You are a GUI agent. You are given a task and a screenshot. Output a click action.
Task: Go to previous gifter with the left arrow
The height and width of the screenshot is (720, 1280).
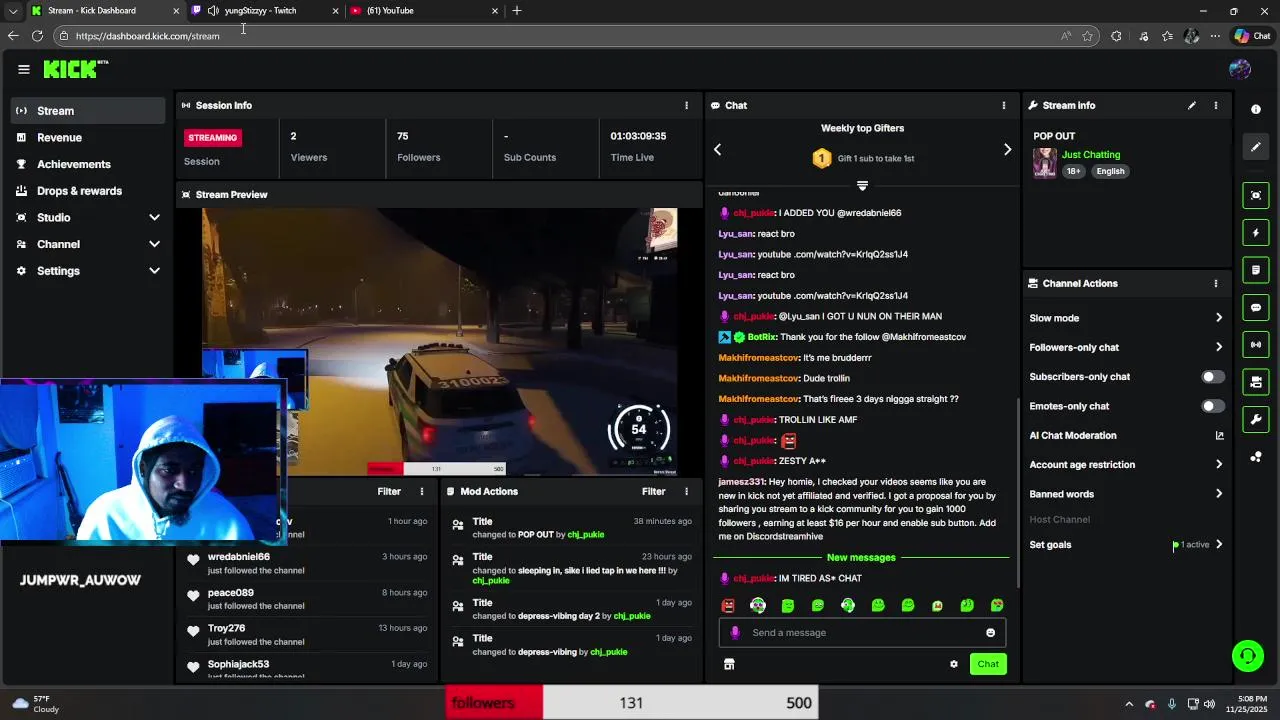(717, 149)
